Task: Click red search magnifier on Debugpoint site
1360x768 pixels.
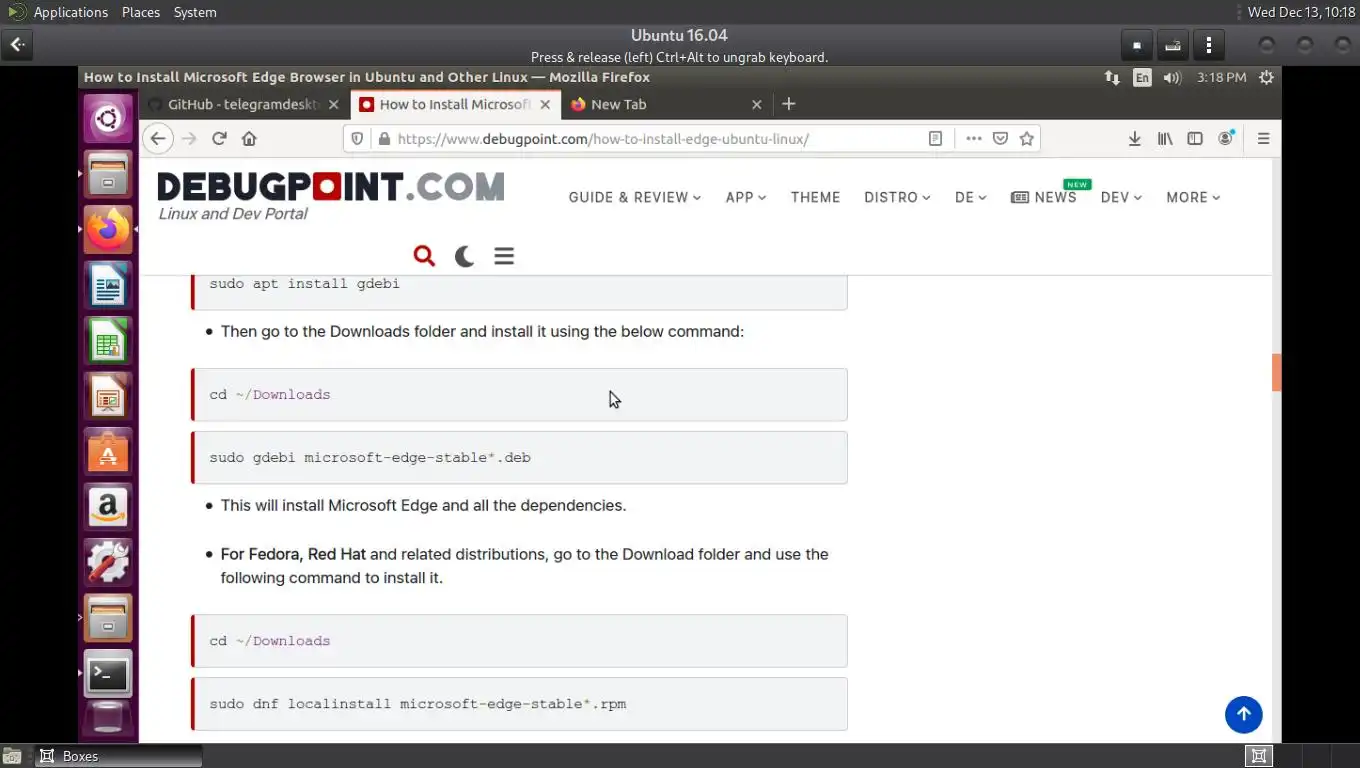Action: (x=424, y=256)
